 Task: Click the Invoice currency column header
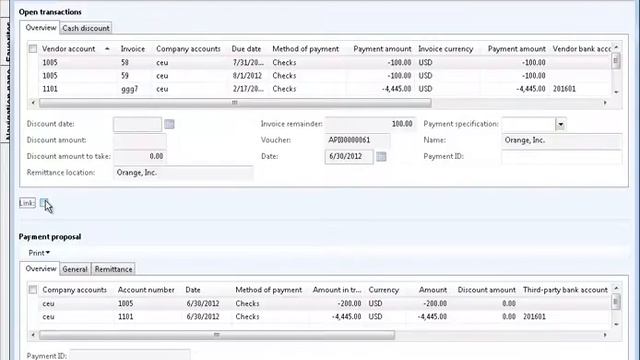pyautogui.click(x=445, y=49)
